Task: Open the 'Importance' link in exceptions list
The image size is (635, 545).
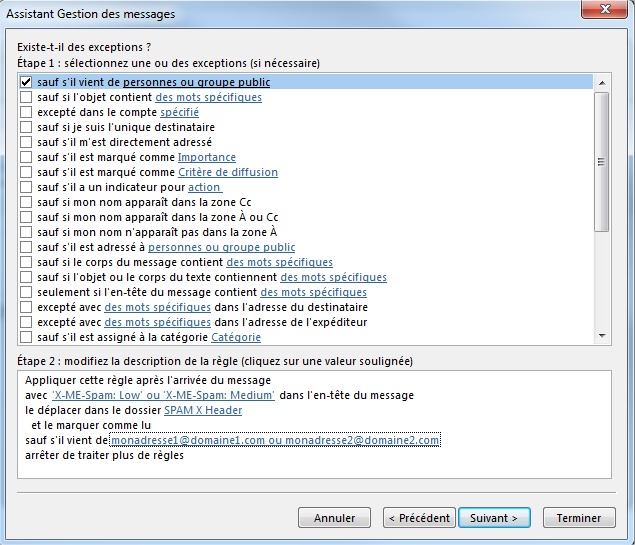Action: point(206,157)
